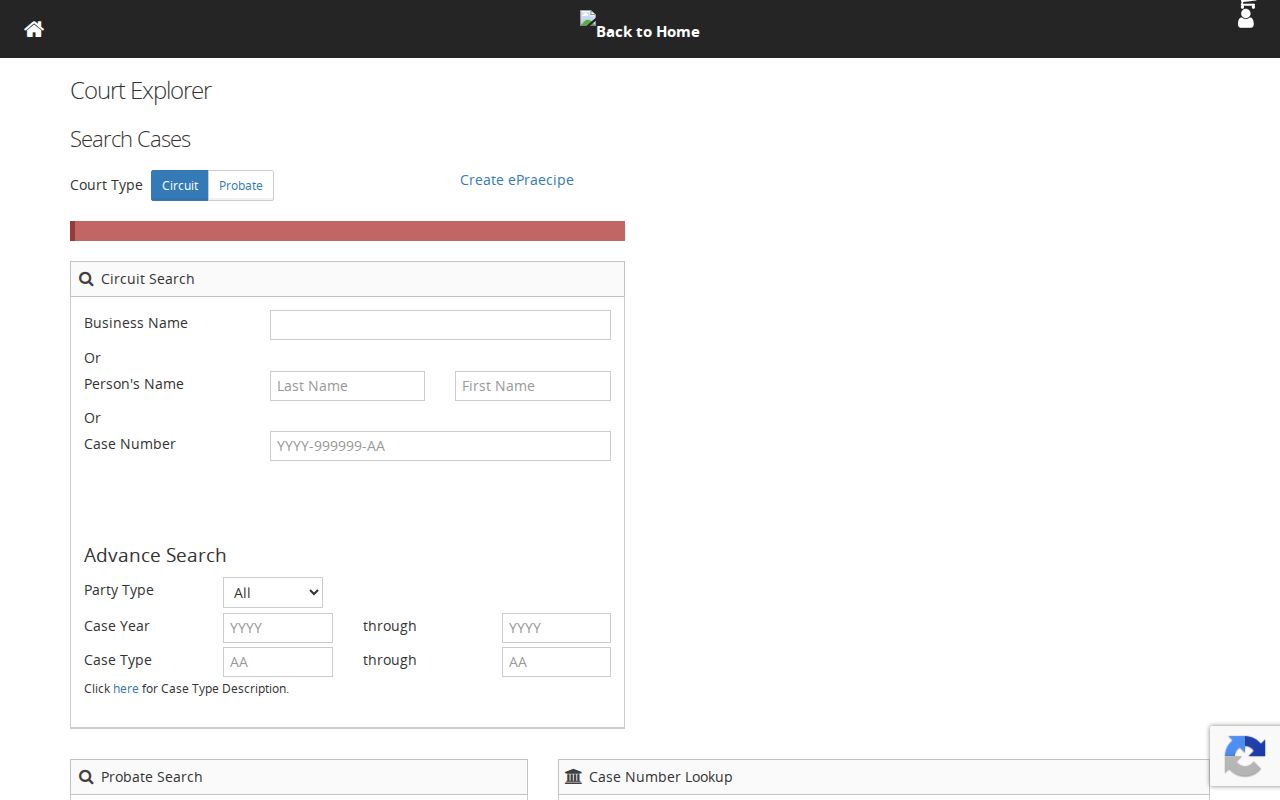Screen dimensions: 1280x800
Task: Follow the Create ePraecipe link
Action: pyautogui.click(x=517, y=180)
